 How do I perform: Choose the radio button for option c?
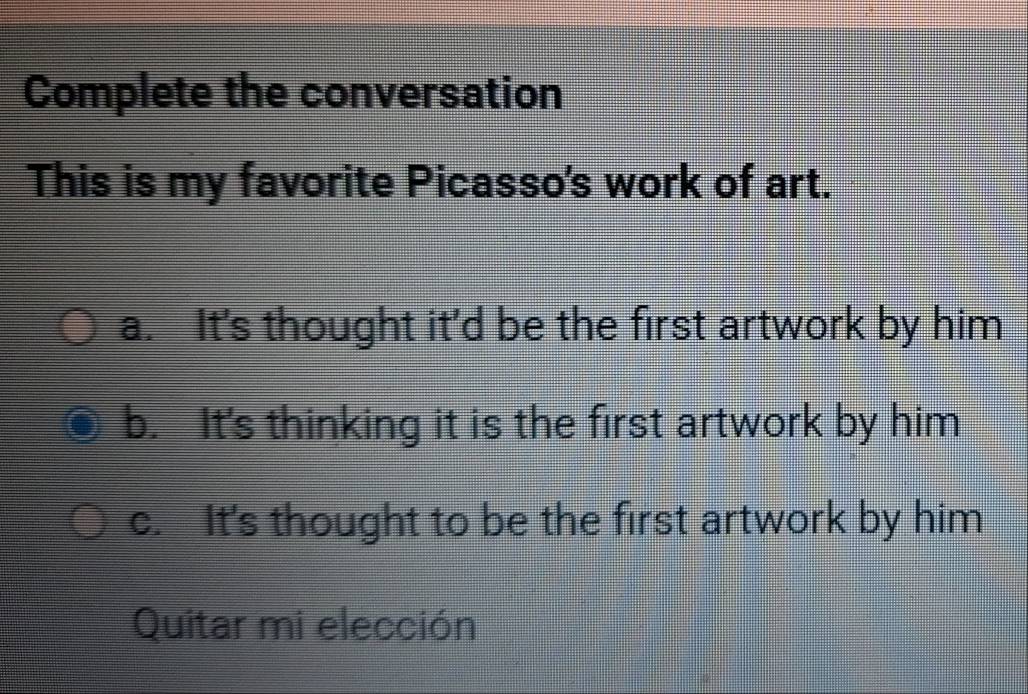point(88,522)
